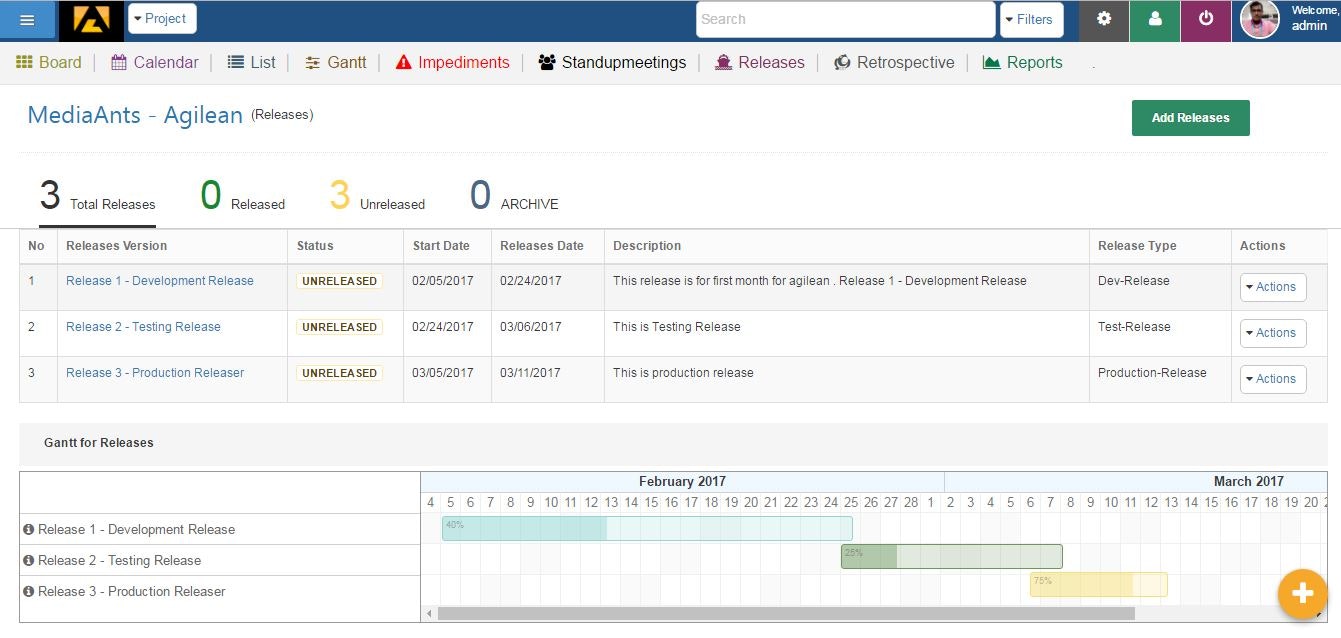Image resolution: width=1341 pixels, height=638 pixels.
Task: Click info icon beside Release 3 in Gantt
Action: [29, 591]
